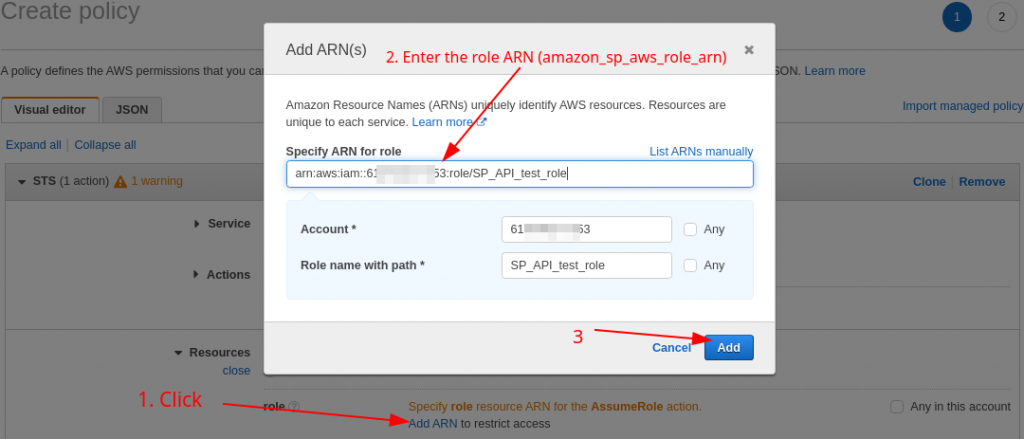Focus the Specify ARN for role field

pos(520,174)
